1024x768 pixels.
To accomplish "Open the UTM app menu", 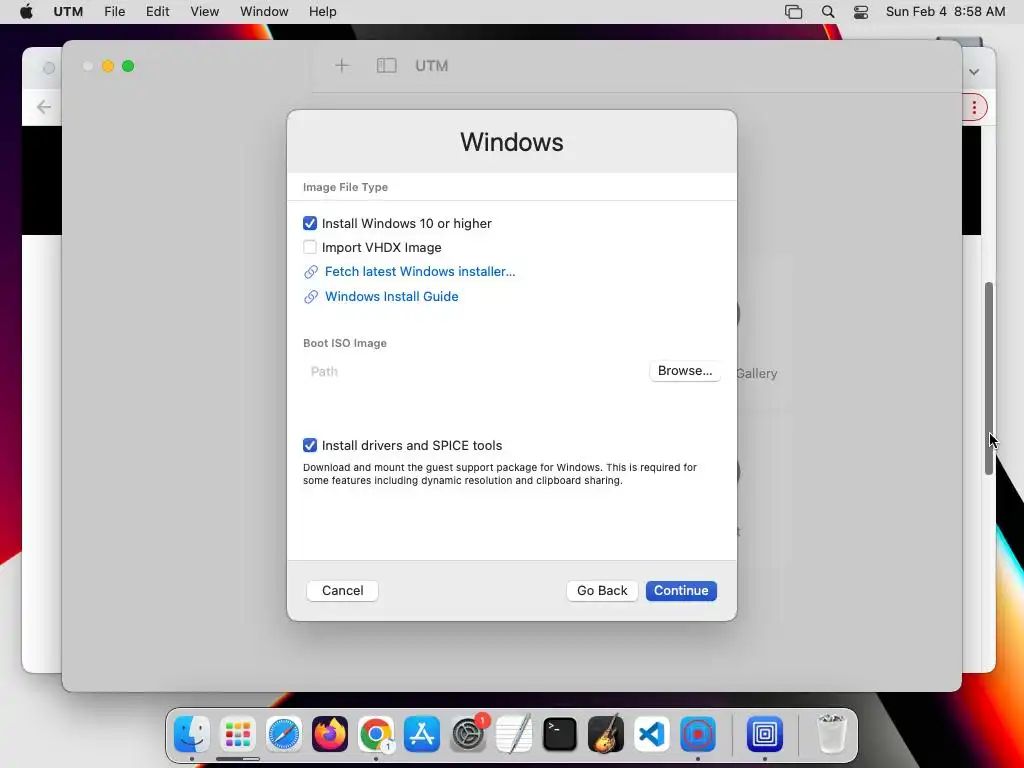I will click(x=68, y=12).
